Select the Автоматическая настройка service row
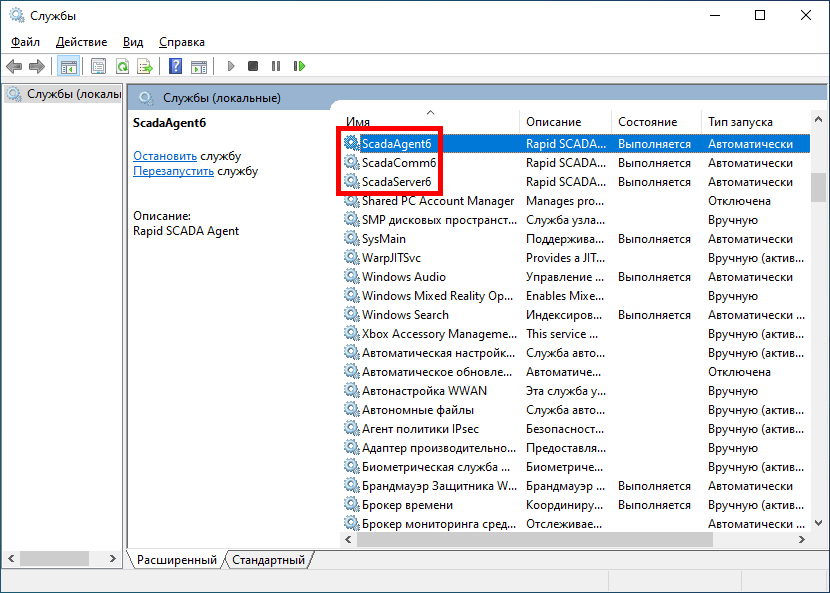The width and height of the screenshot is (830, 593). tap(576, 353)
